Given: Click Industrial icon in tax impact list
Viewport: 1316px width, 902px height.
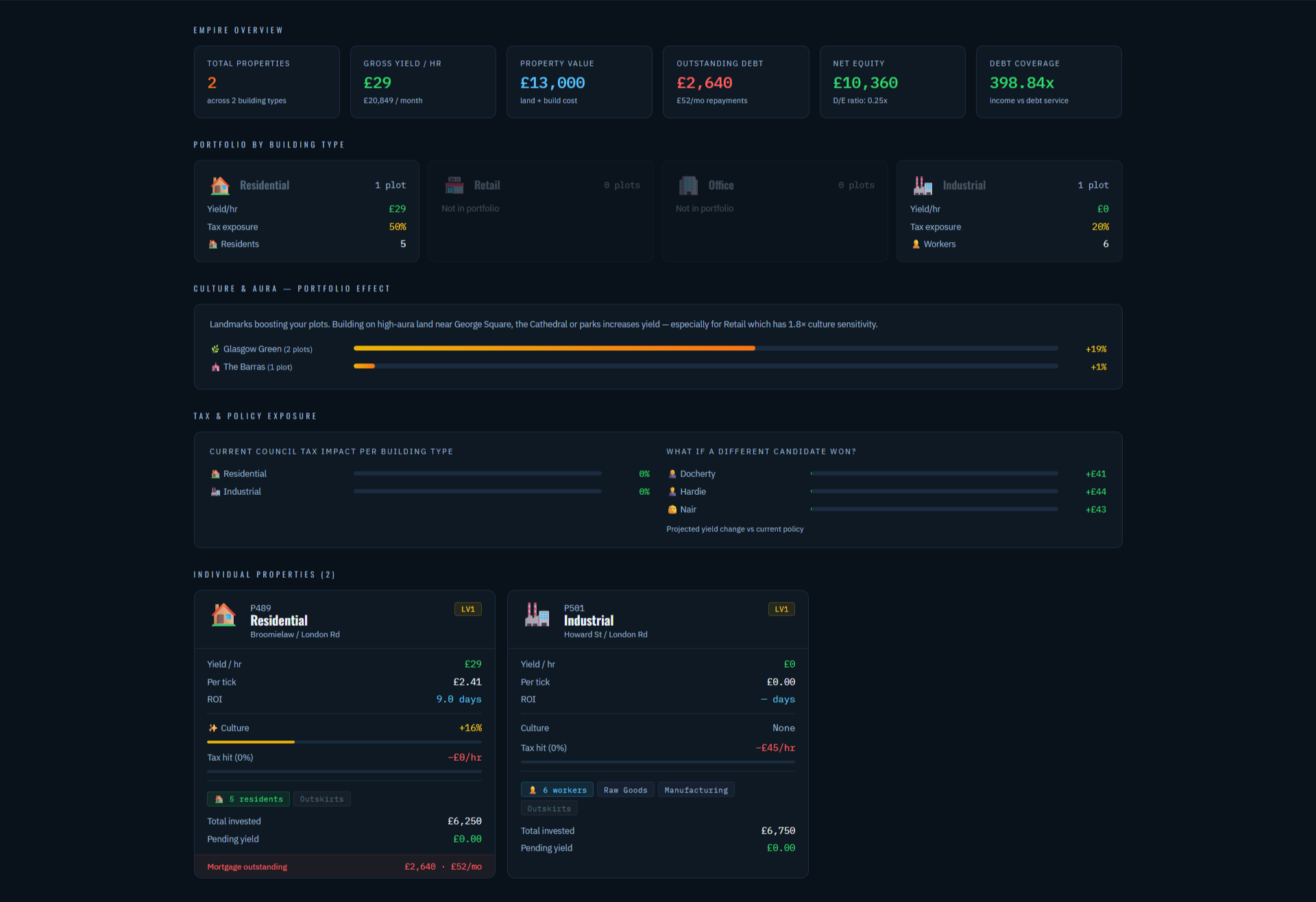Looking at the screenshot, I should (x=215, y=491).
